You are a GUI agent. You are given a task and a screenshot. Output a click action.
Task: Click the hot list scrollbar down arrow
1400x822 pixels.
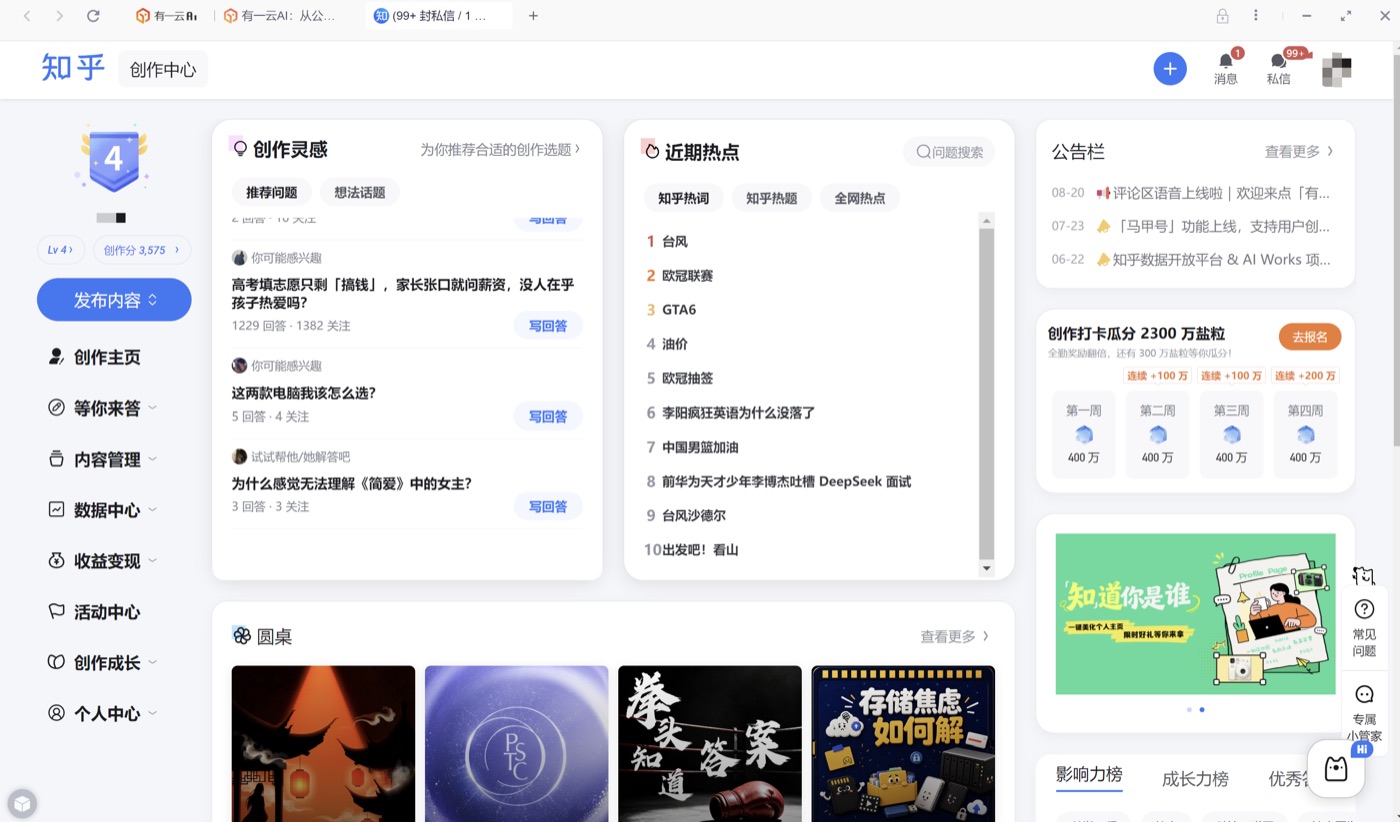tap(987, 569)
